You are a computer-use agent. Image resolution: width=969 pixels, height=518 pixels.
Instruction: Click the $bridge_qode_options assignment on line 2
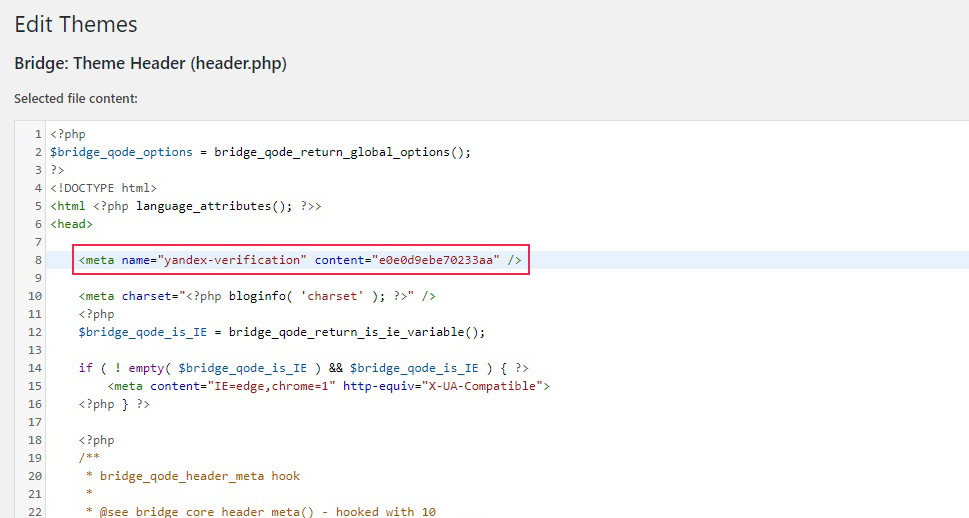tap(260, 152)
